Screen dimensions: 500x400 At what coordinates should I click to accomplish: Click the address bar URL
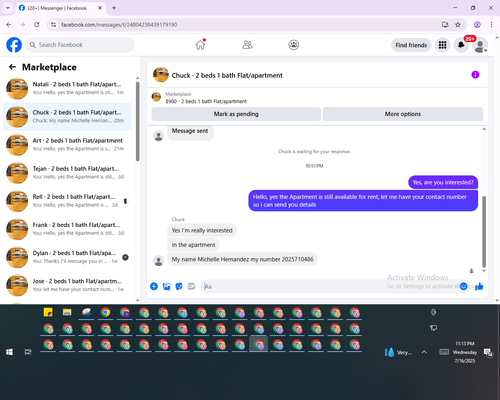pyautogui.click(x=119, y=25)
